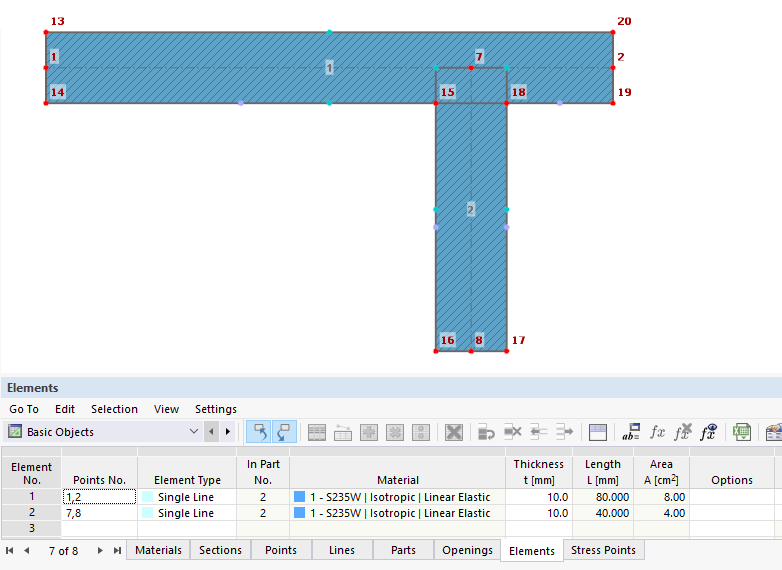Toggle the second selection synchronization arrow icon

284,432
